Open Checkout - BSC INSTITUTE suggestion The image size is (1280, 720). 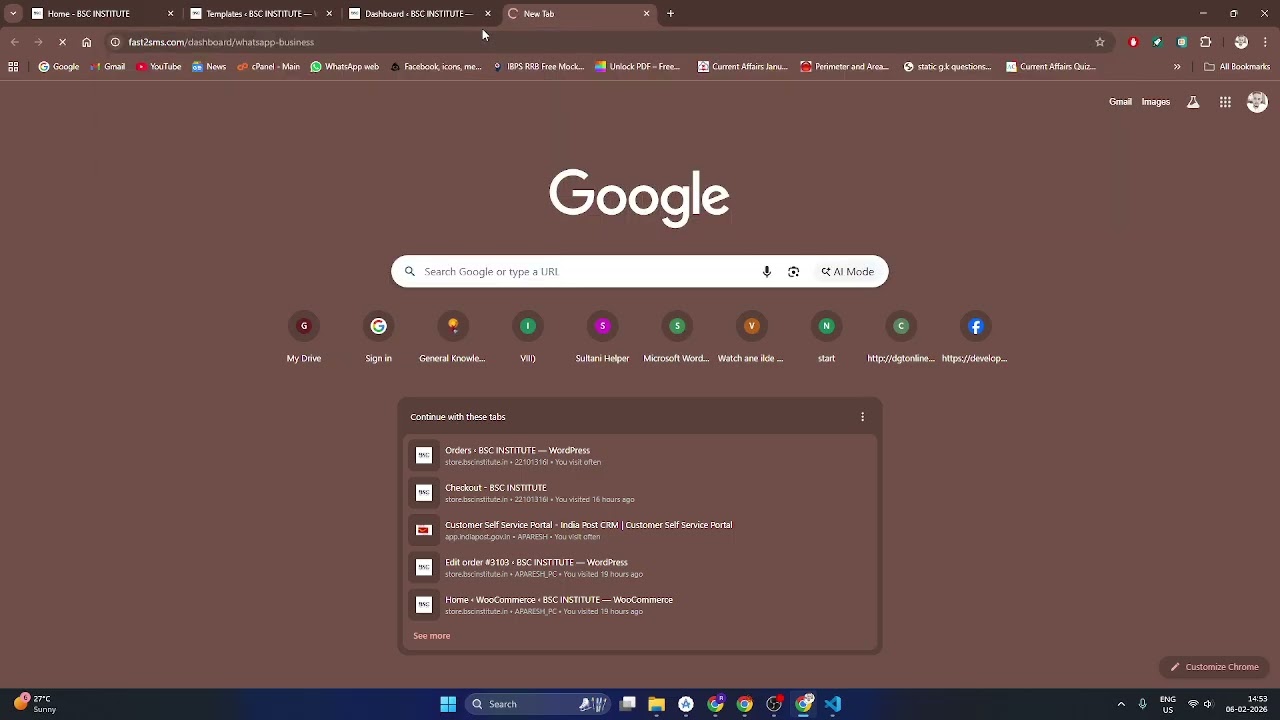point(640,493)
